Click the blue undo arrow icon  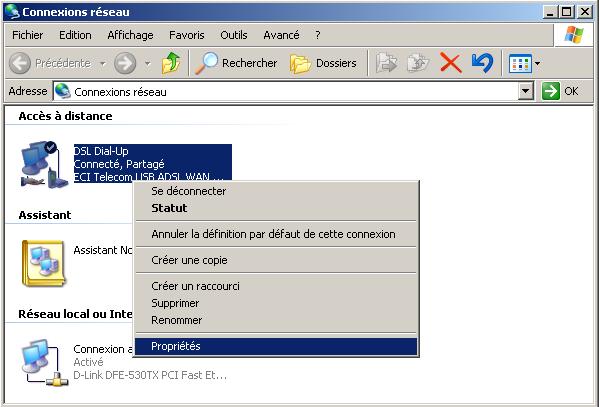pyautogui.click(x=482, y=63)
